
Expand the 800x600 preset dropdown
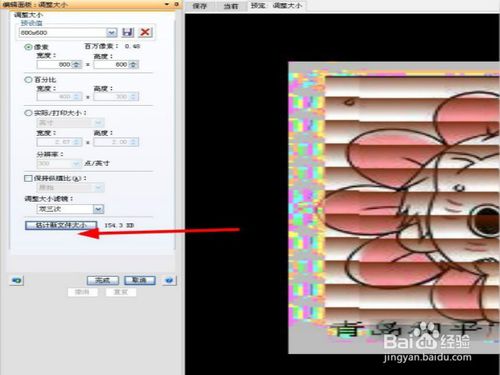click(111, 32)
